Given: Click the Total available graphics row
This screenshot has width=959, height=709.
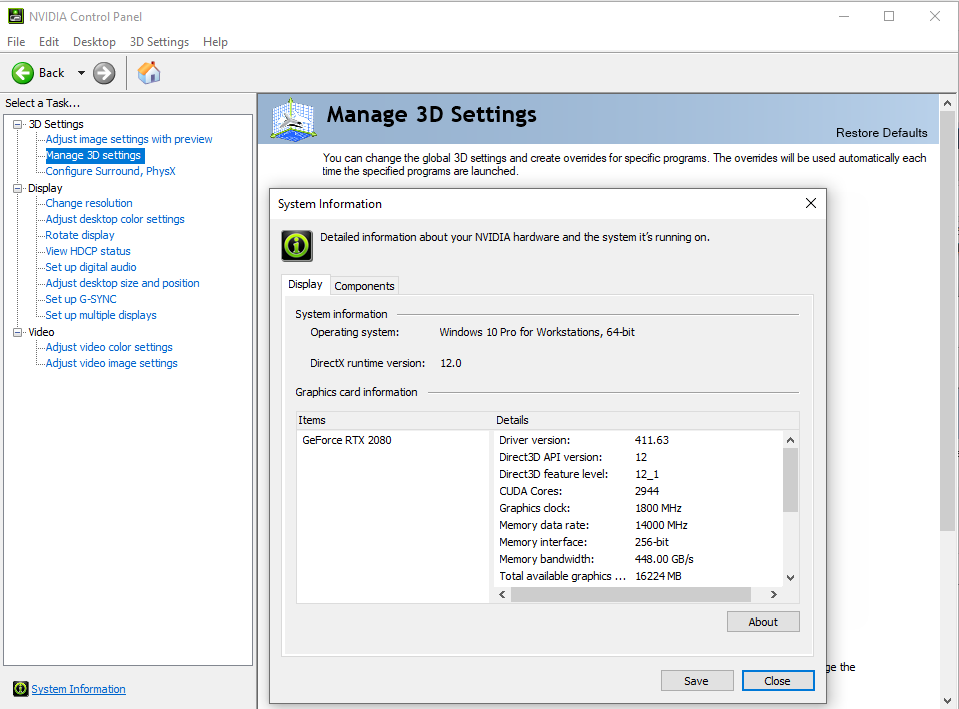Looking at the screenshot, I should [638, 576].
